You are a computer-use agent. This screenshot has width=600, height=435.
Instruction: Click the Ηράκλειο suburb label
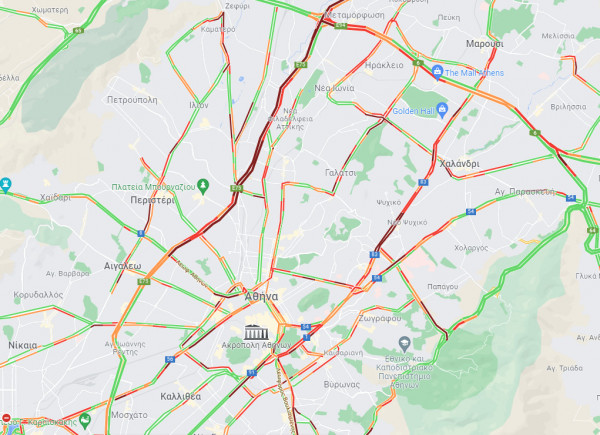[x=384, y=65]
